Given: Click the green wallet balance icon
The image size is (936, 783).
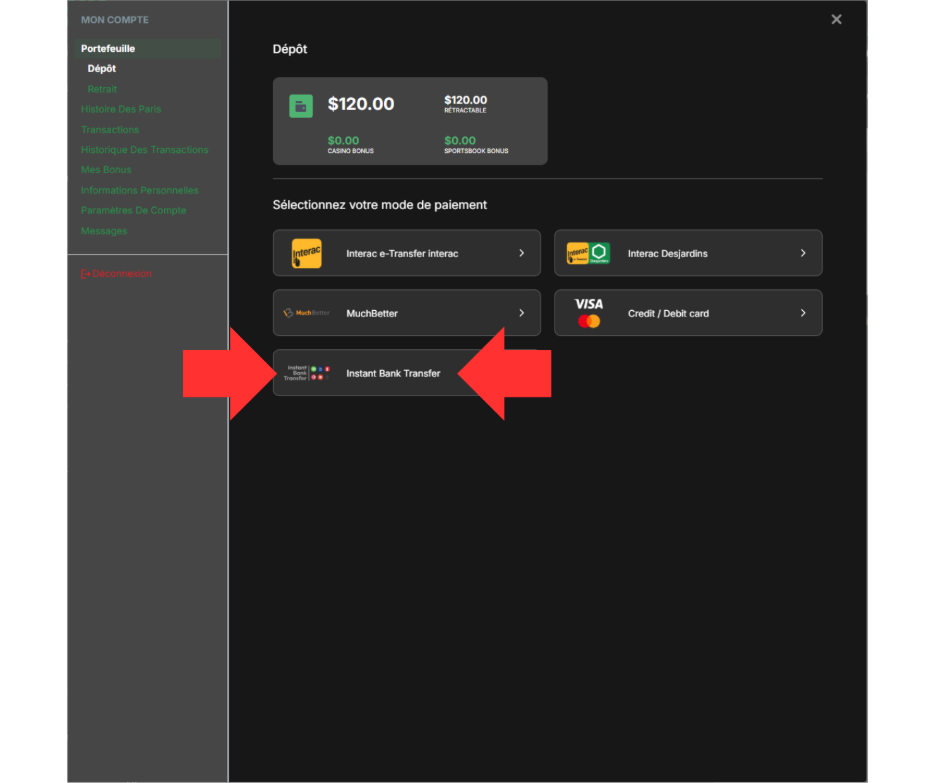Looking at the screenshot, I should coord(301,106).
